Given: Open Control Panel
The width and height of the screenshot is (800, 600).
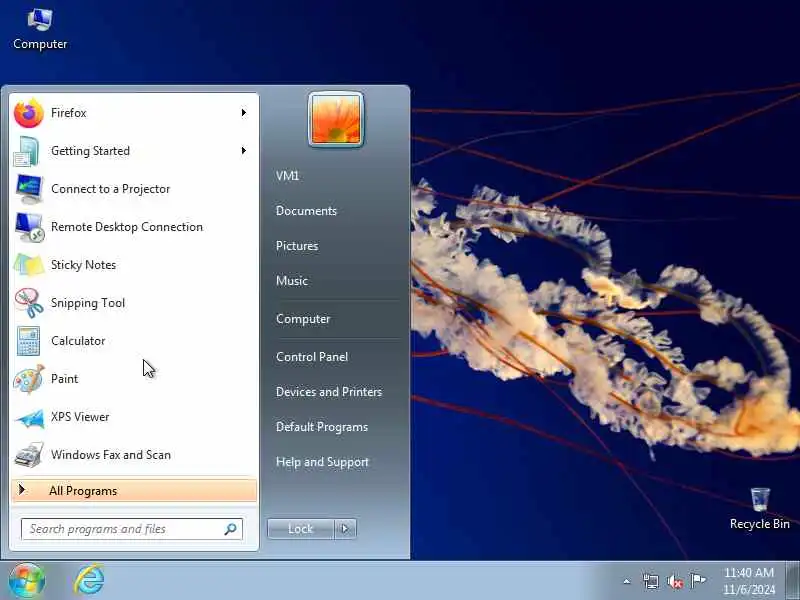Looking at the screenshot, I should [x=312, y=357].
